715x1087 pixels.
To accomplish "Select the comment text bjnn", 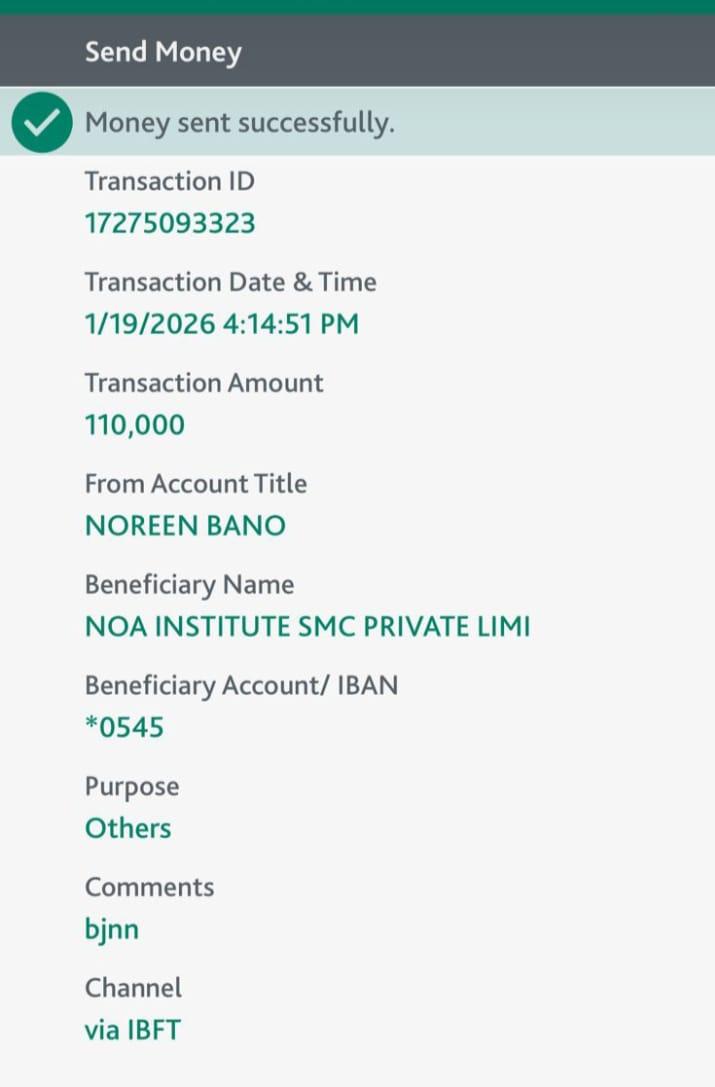I will coord(112,930).
